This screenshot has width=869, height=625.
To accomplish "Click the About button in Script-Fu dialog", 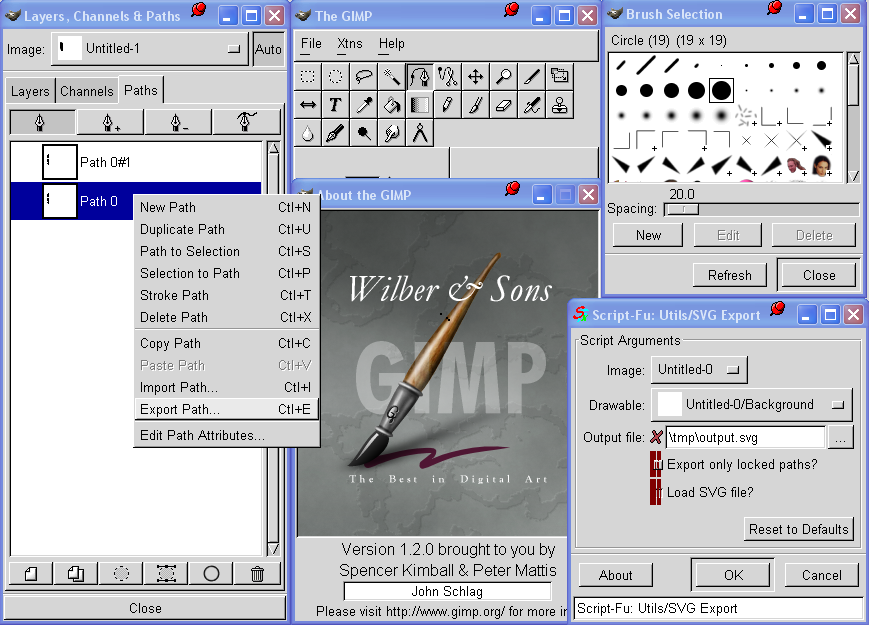I will point(615,575).
